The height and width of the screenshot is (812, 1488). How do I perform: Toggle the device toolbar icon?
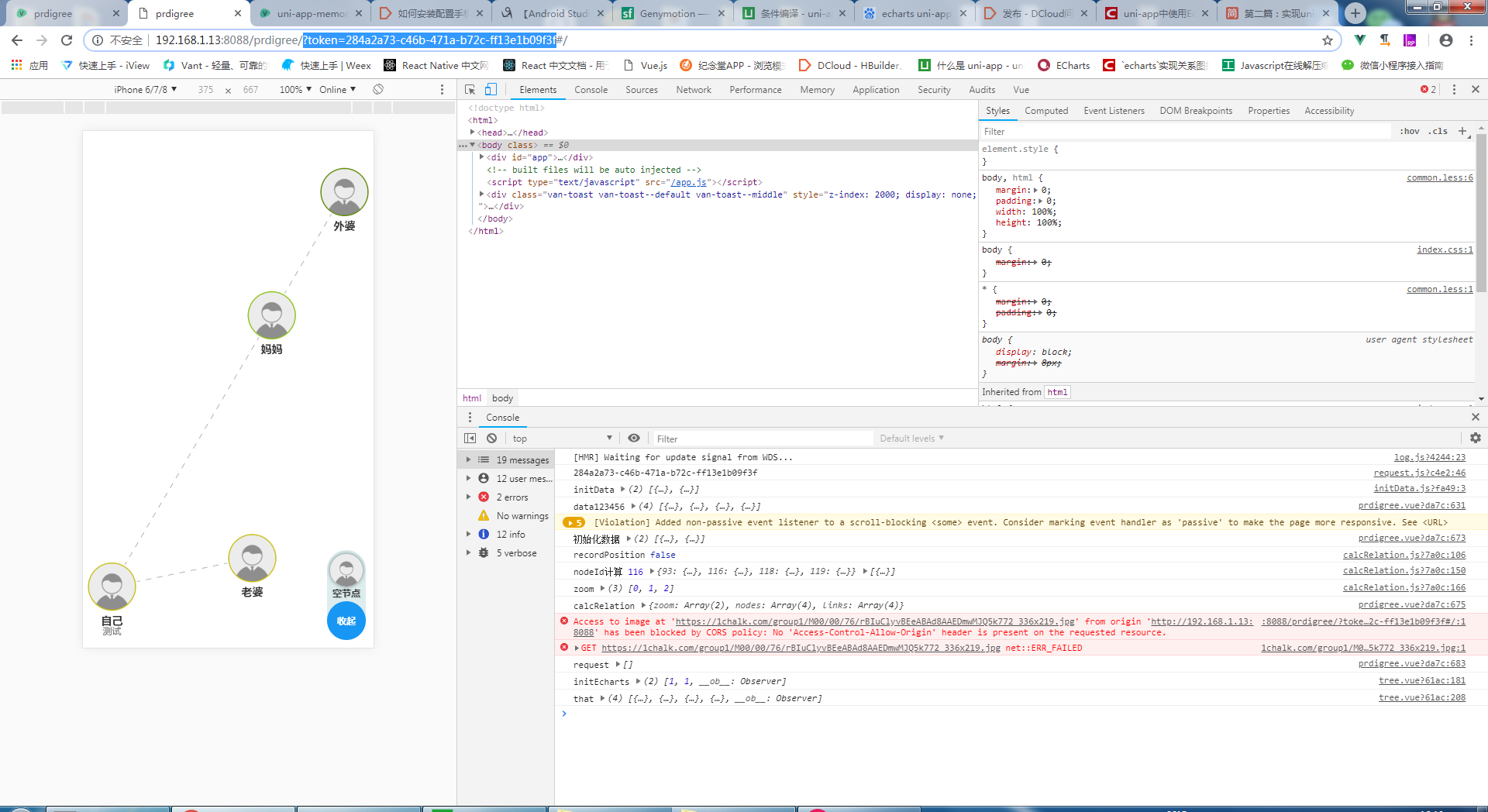[491, 90]
